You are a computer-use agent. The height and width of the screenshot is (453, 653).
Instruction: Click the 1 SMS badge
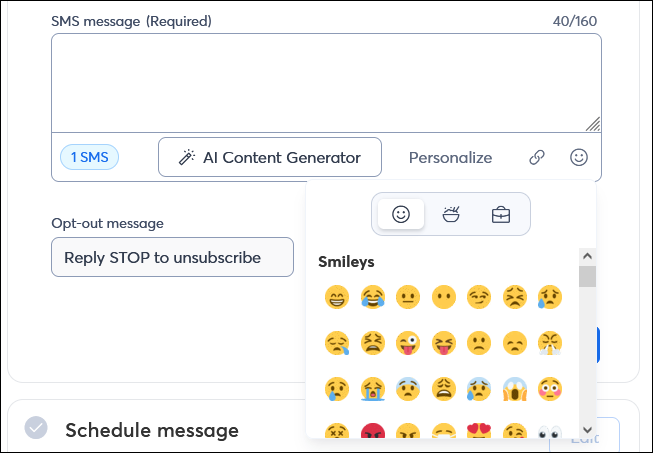[x=89, y=157]
